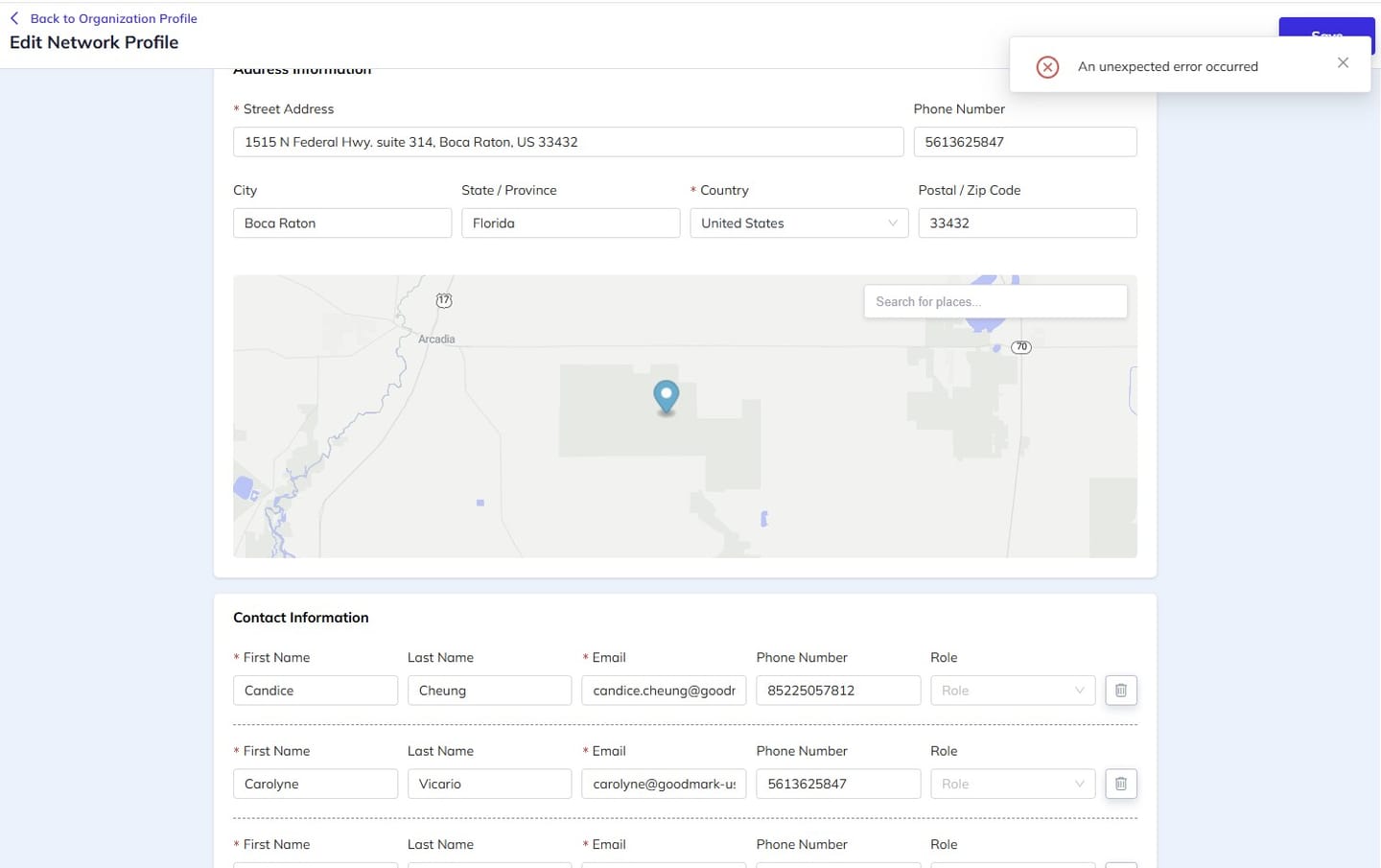Dismiss the unexpected error notification
This screenshot has height=868, width=1381.
(x=1343, y=63)
